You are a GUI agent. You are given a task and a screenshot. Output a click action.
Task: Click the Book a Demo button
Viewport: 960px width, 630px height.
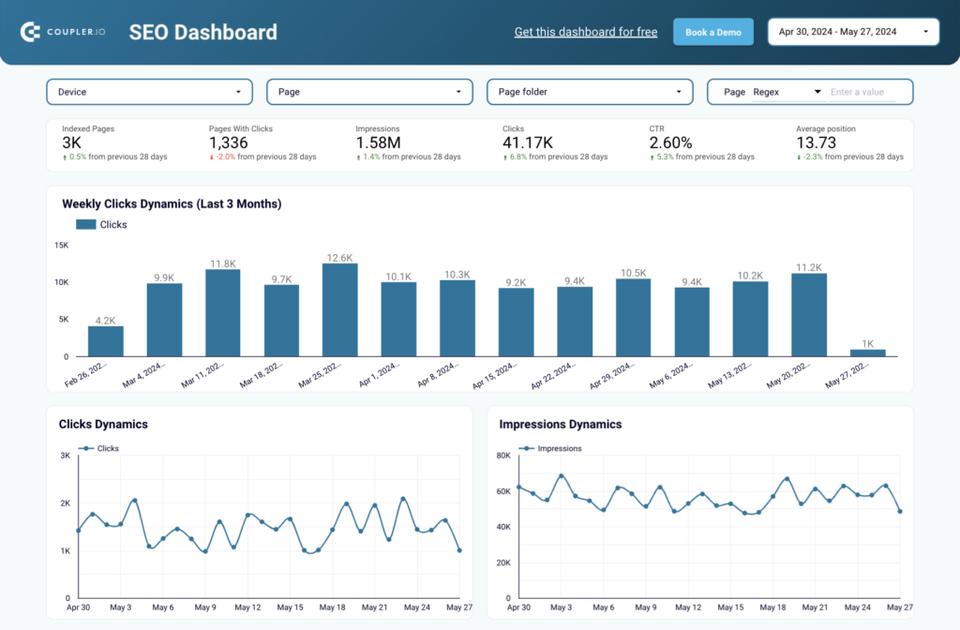coord(713,32)
